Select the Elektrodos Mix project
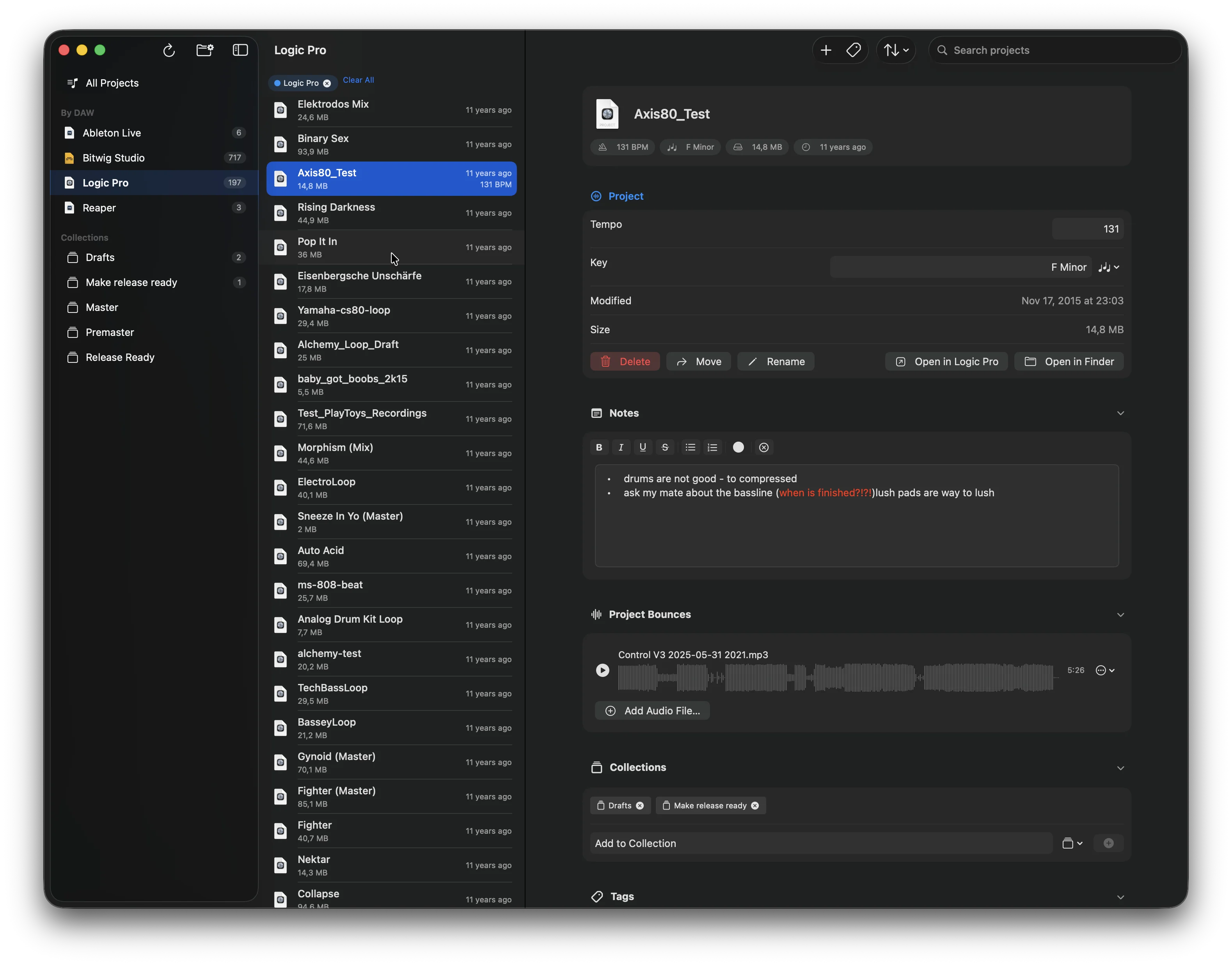 pyautogui.click(x=391, y=110)
